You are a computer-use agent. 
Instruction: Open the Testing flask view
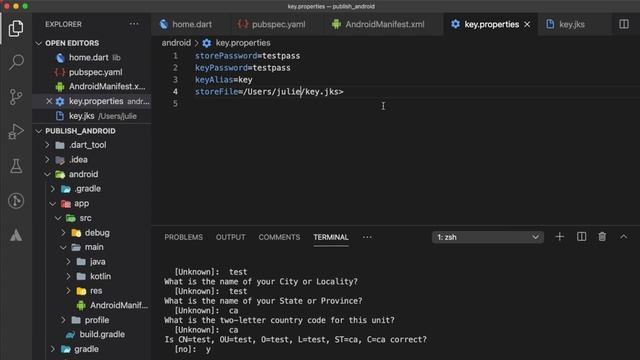pyautogui.click(x=16, y=166)
